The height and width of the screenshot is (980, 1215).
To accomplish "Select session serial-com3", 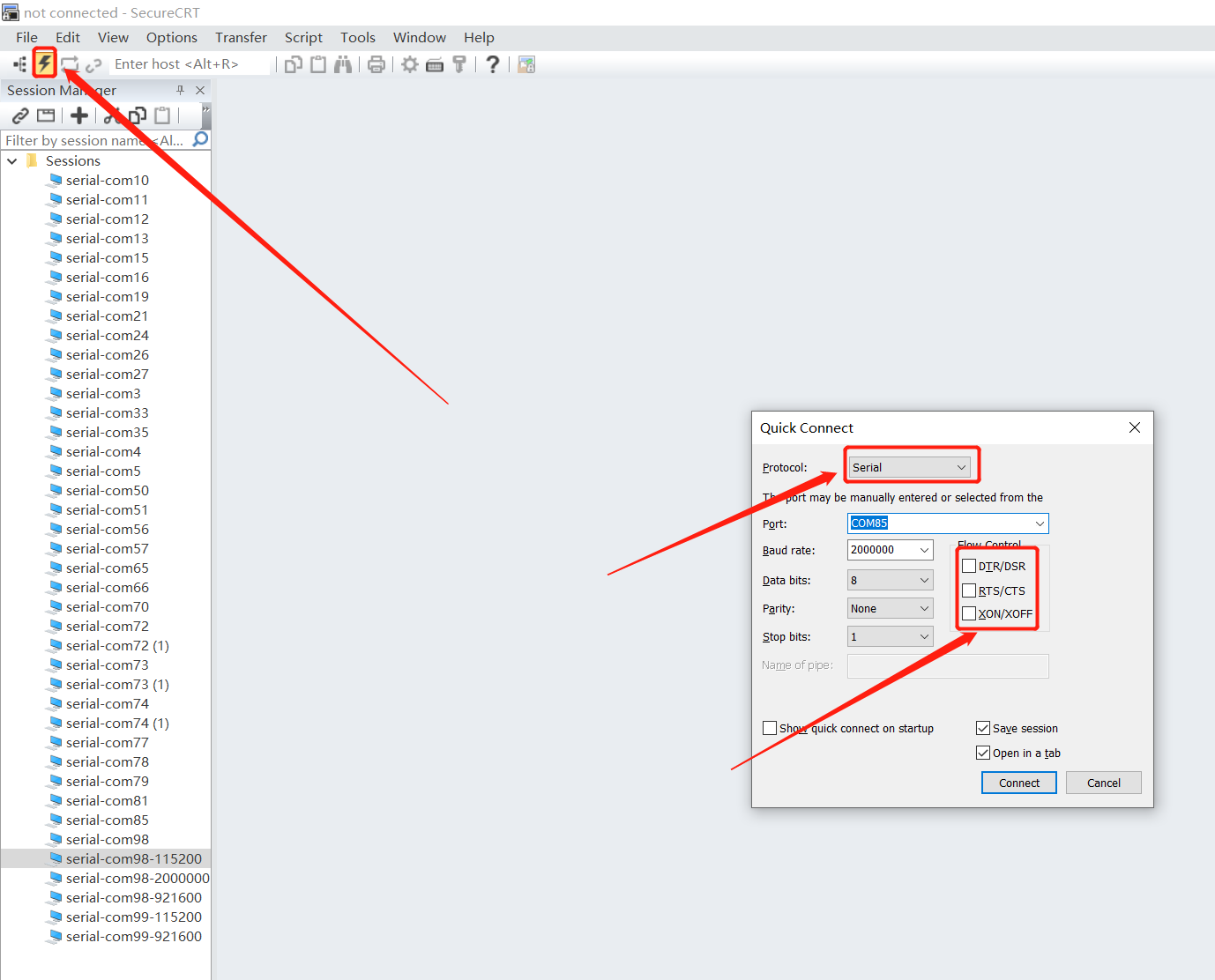I will pyautogui.click(x=103, y=393).
